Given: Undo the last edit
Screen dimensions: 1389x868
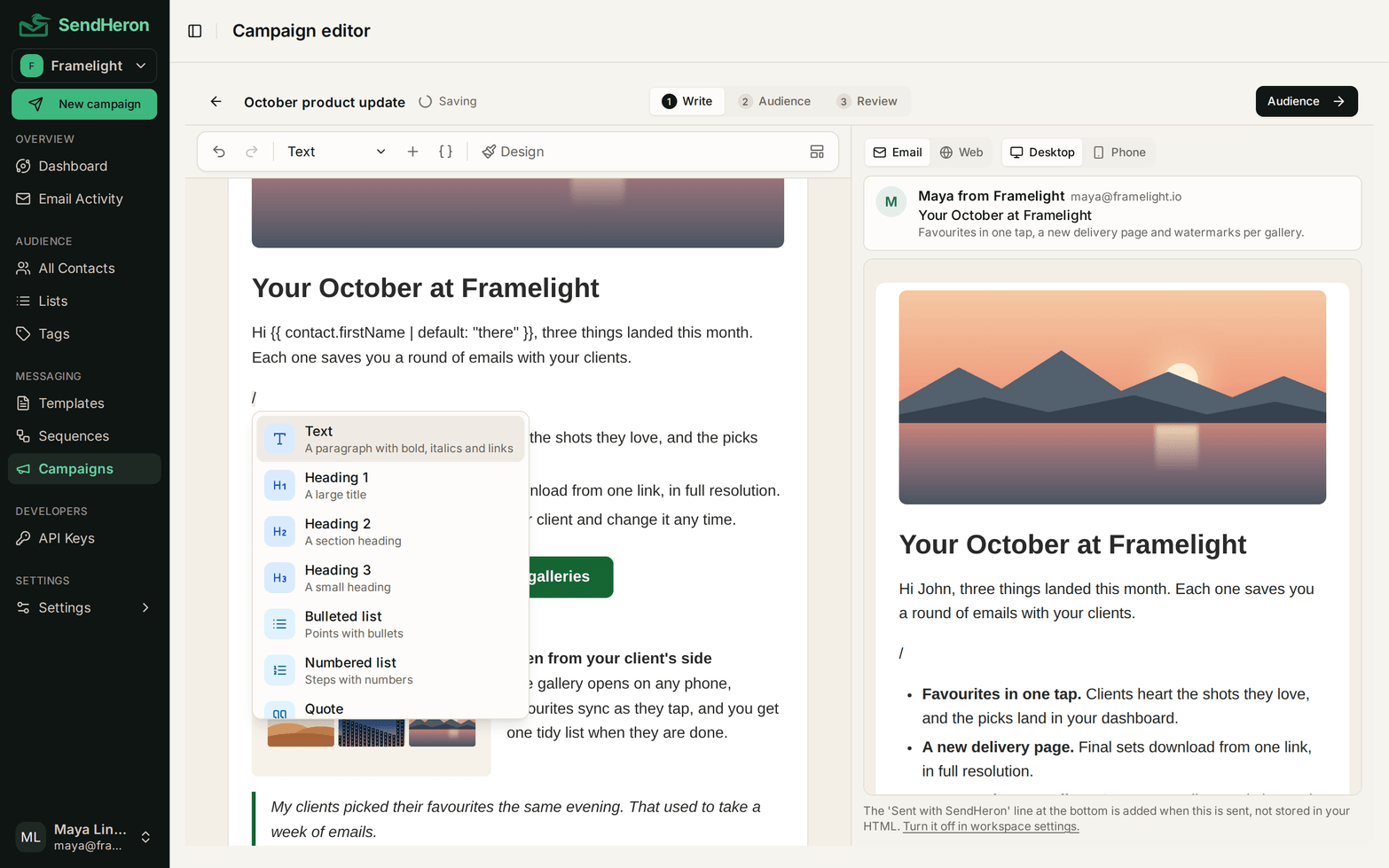Looking at the screenshot, I should coord(219,152).
